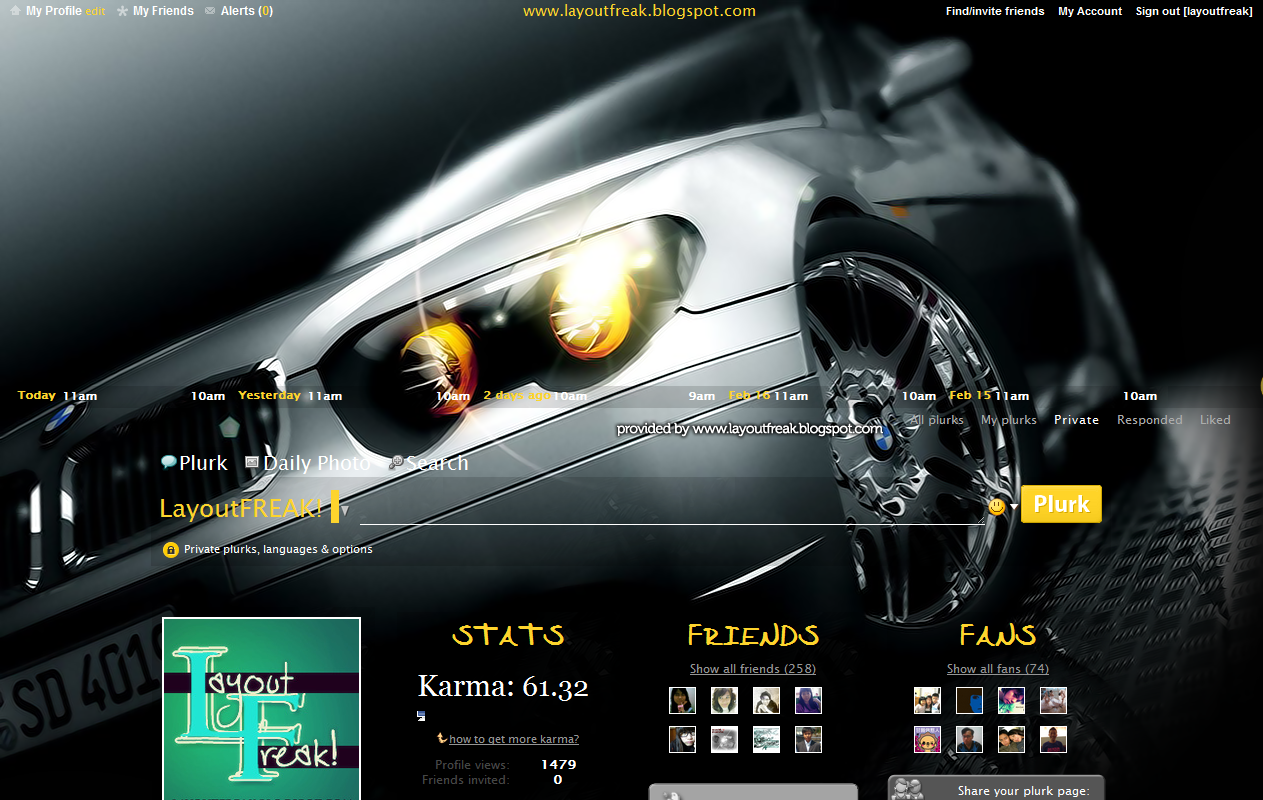Click the profile views count '1479'
Viewport: 1263px width, 800px height.
558,765
